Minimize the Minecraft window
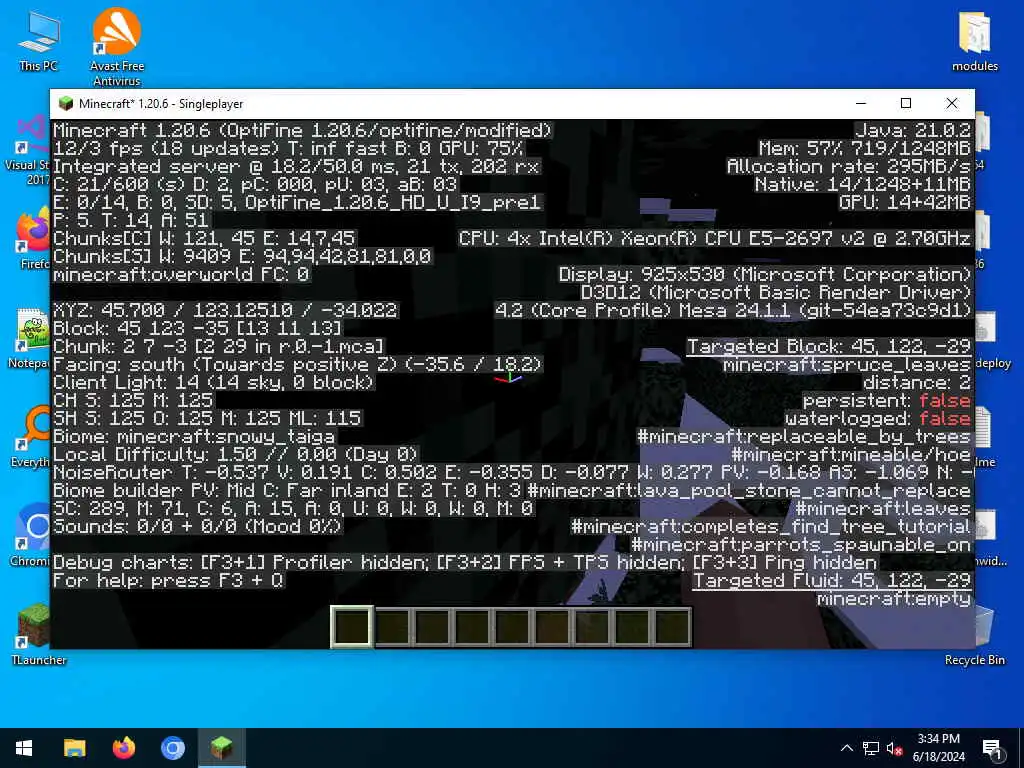 pos(861,103)
